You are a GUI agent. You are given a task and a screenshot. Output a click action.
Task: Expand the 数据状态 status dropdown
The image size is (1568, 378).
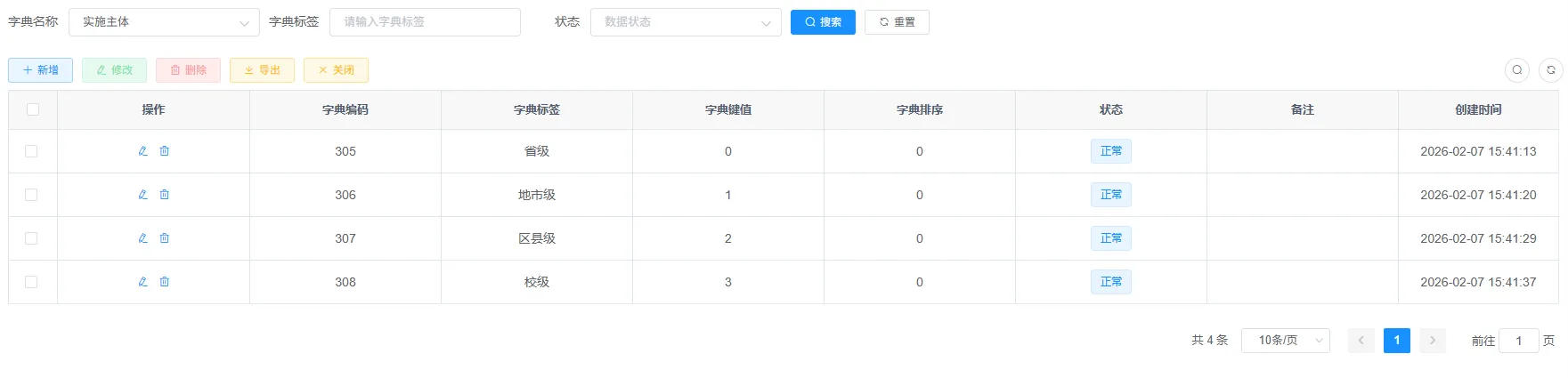coord(686,22)
